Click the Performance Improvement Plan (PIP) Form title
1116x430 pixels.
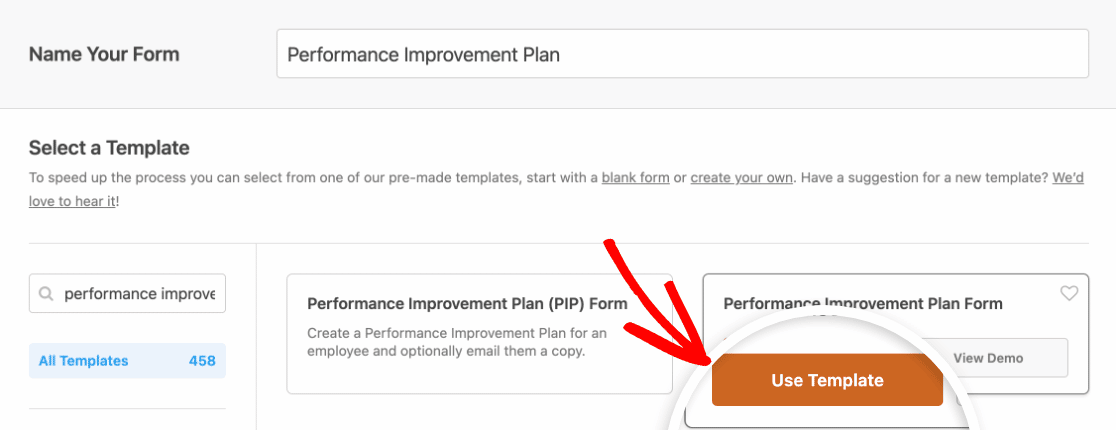tap(467, 304)
